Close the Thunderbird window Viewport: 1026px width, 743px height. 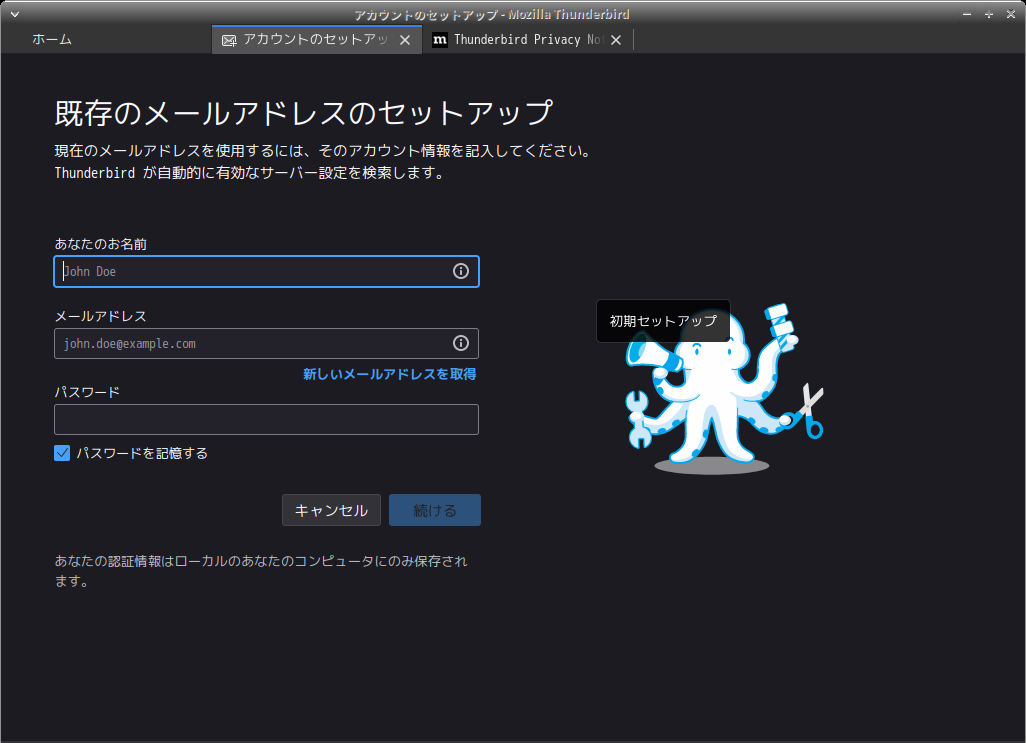pos(1010,14)
